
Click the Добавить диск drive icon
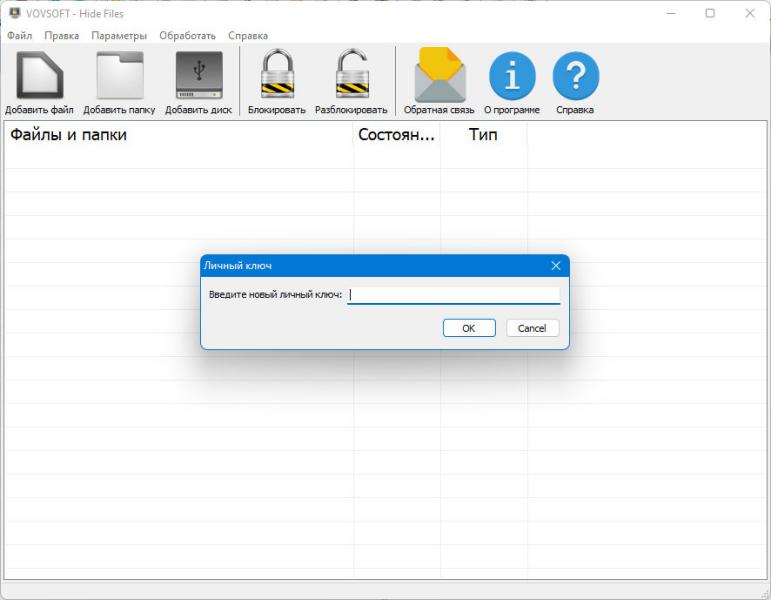point(199,77)
